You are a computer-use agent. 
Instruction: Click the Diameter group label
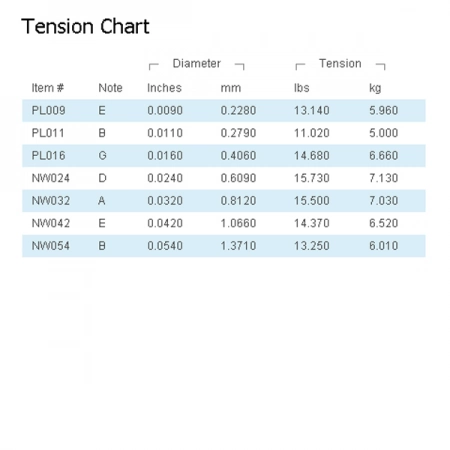(x=197, y=63)
